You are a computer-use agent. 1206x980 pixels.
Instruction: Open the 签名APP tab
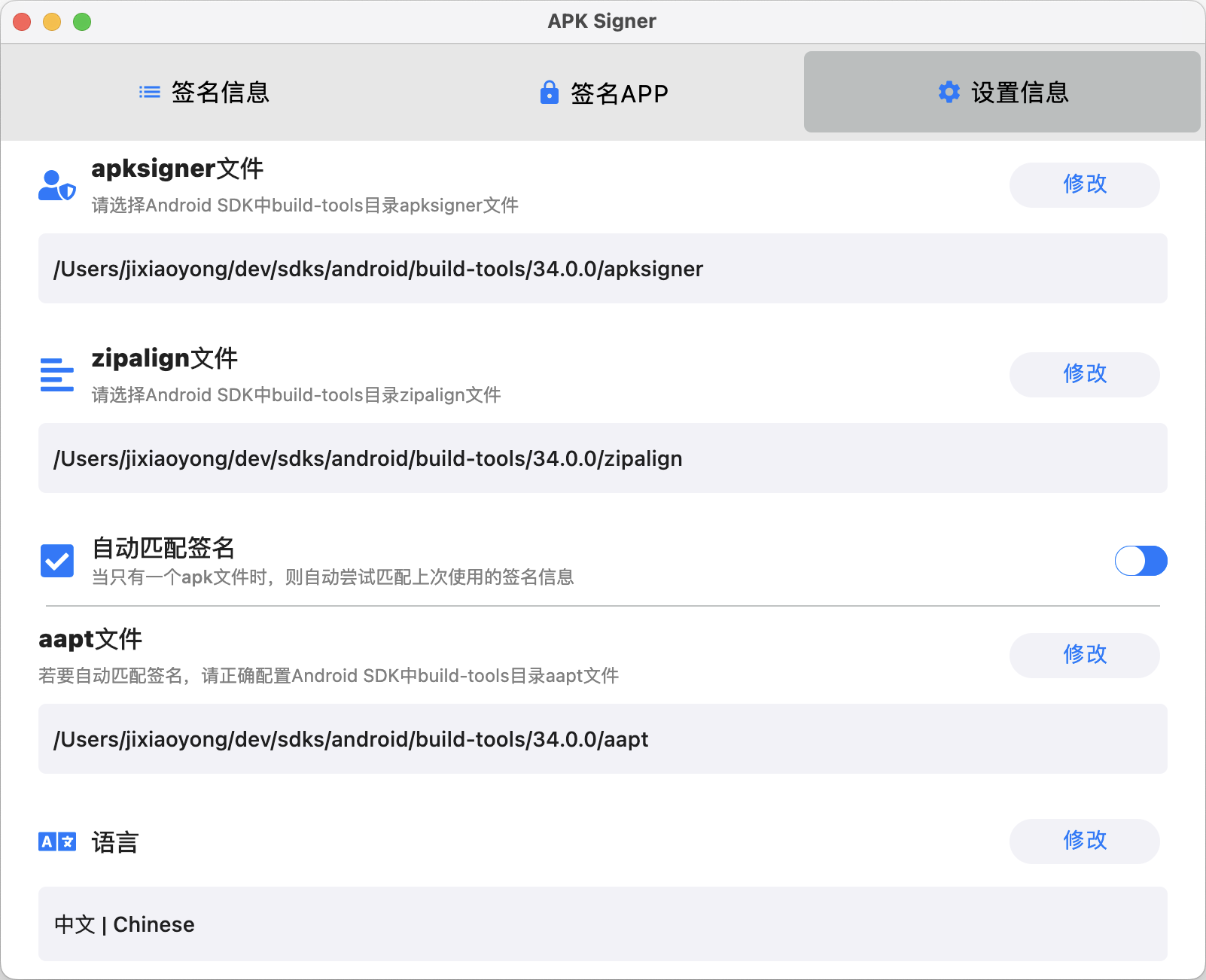pos(604,92)
